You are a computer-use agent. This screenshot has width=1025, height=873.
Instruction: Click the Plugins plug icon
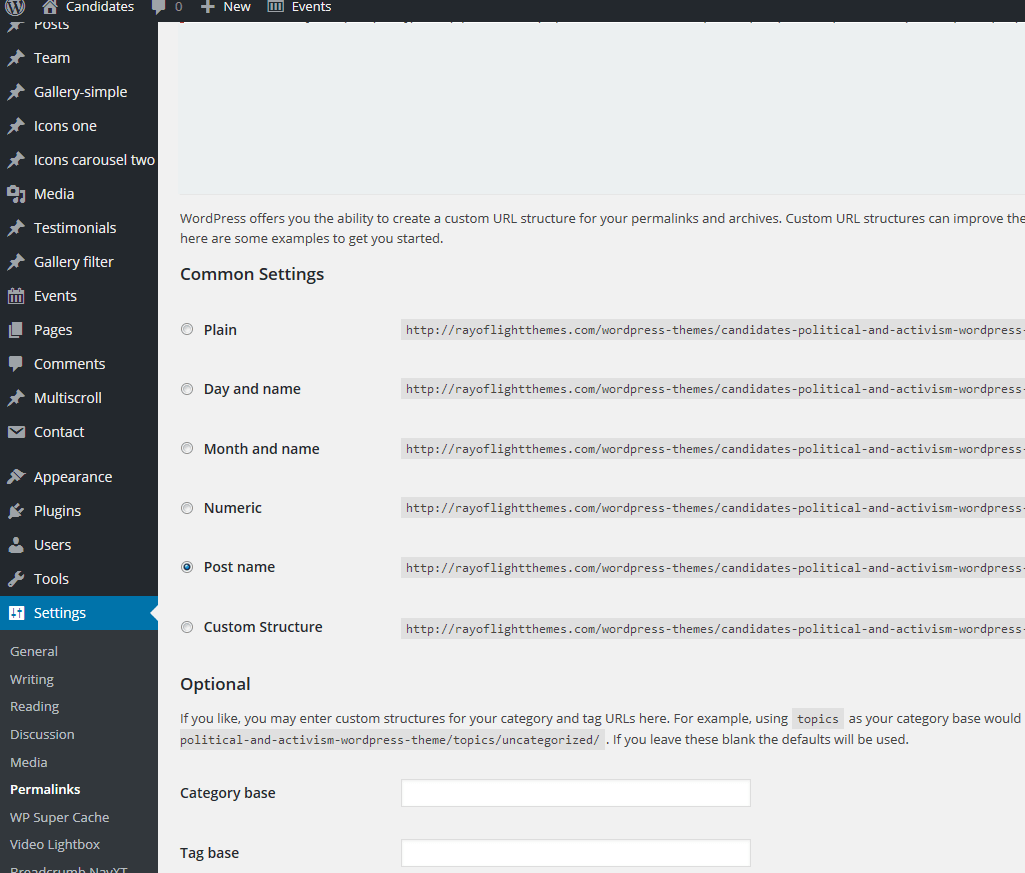click(16, 511)
